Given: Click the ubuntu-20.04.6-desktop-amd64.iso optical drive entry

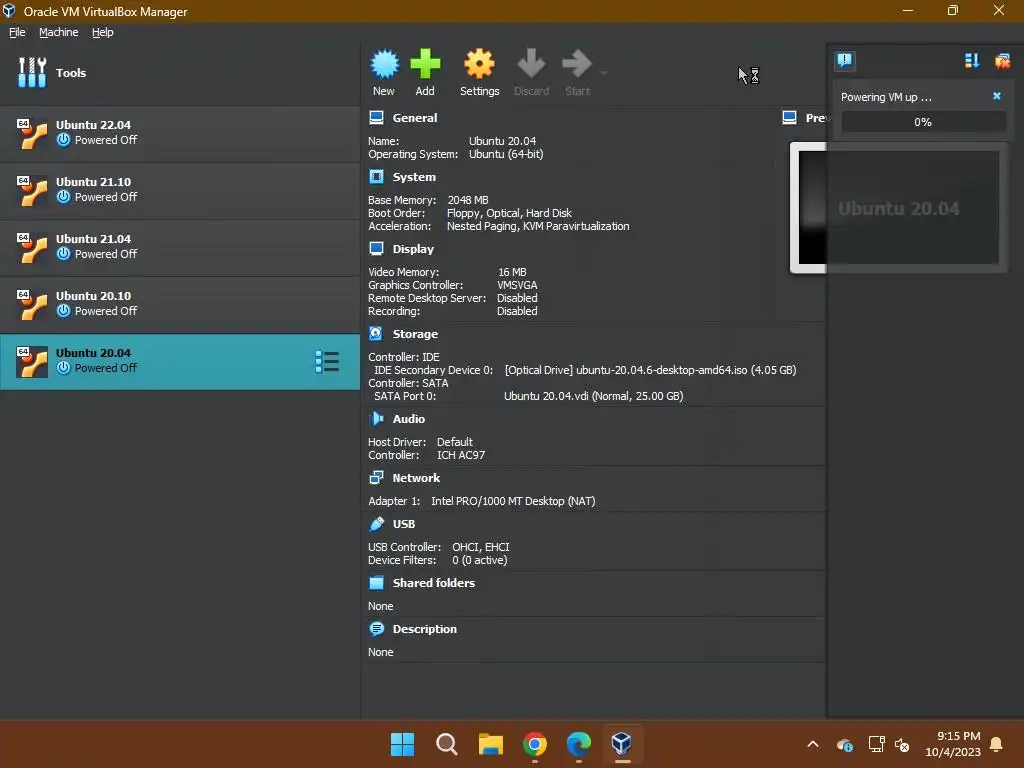Looking at the screenshot, I should [x=650, y=370].
